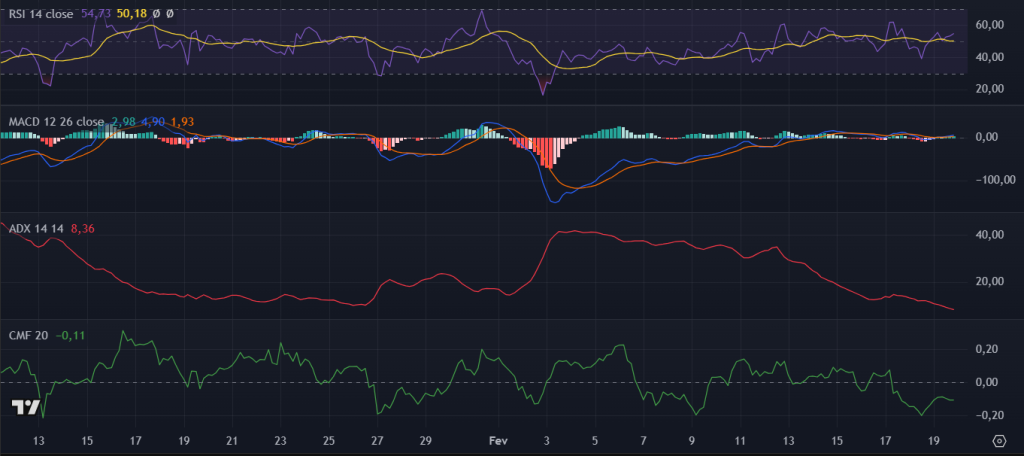The image size is (1024, 456).
Task: Select the RSI 14 close indicator legend
Action: [41, 14]
